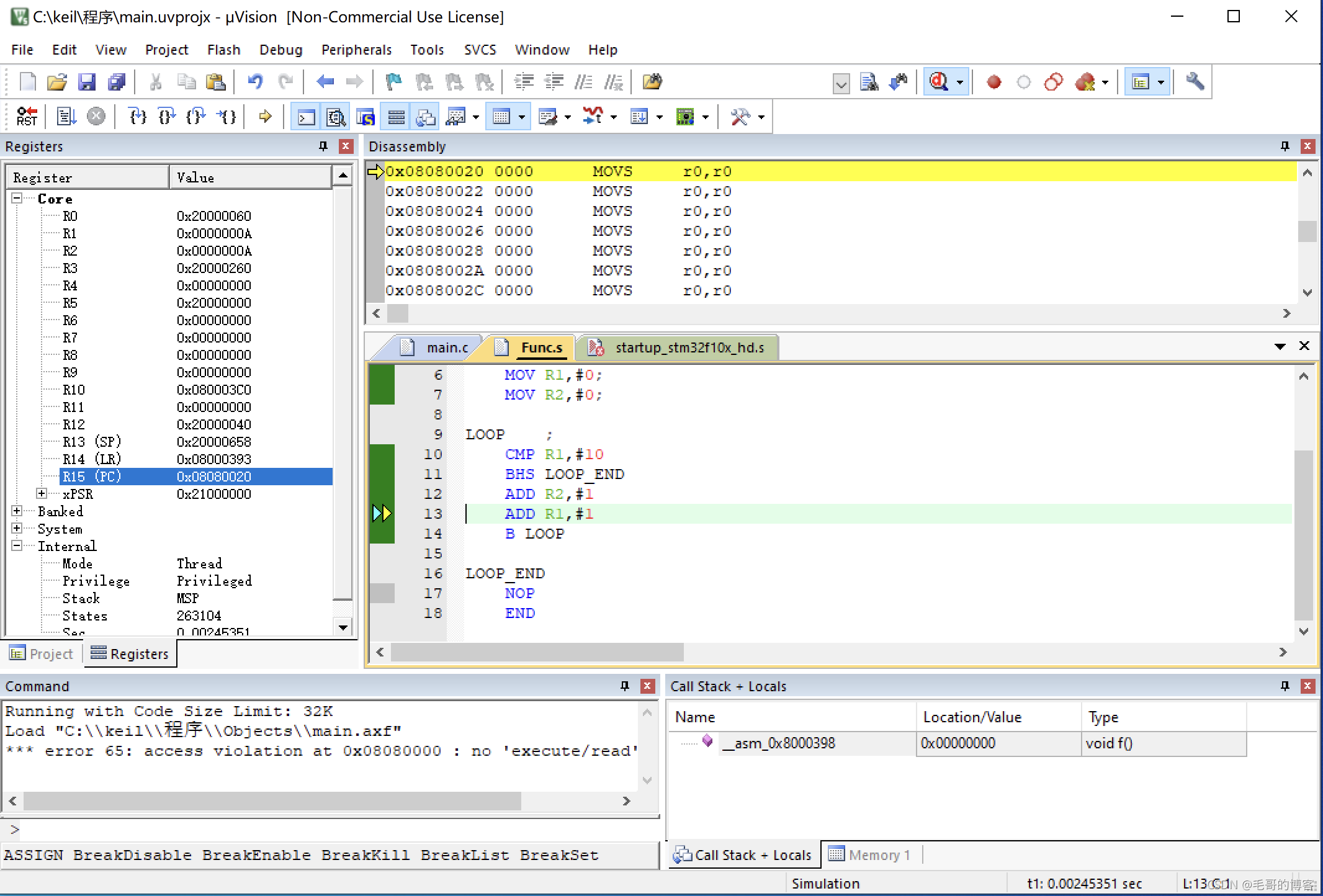The width and height of the screenshot is (1323, 896).
Task: Click the Kill All Breakpoints icon
Action: click(1085, 82)
